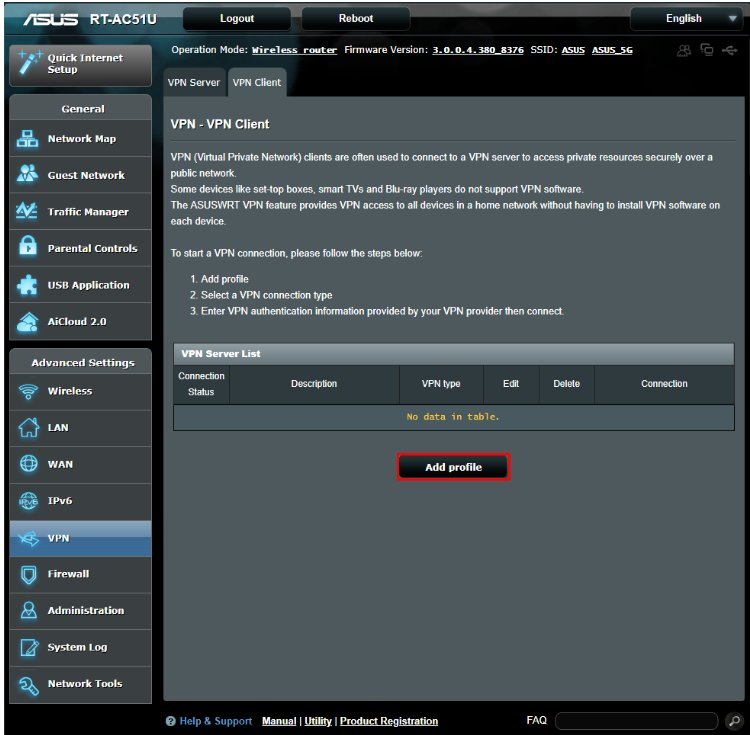This screenshot has width=750, height=735.
Task: Open Traffic Manager menu item
Action: [80, 211]
